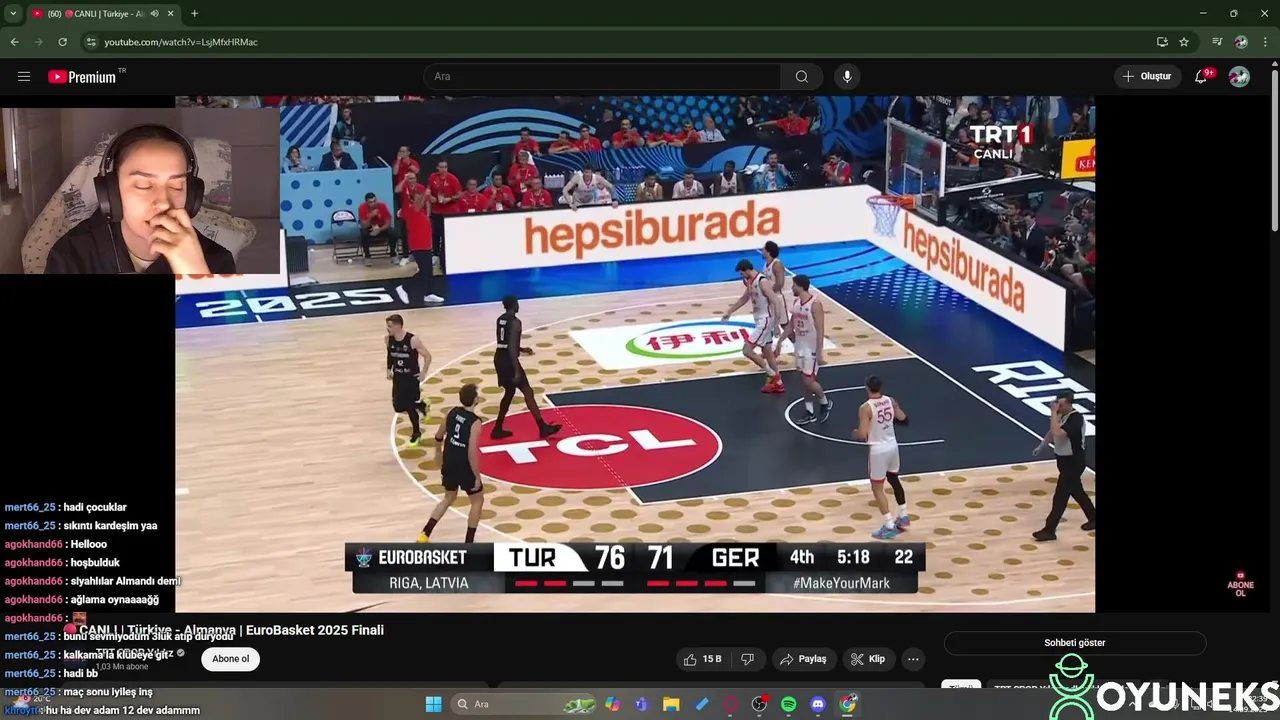Open the more actions ellipsis button

(912, 659)
